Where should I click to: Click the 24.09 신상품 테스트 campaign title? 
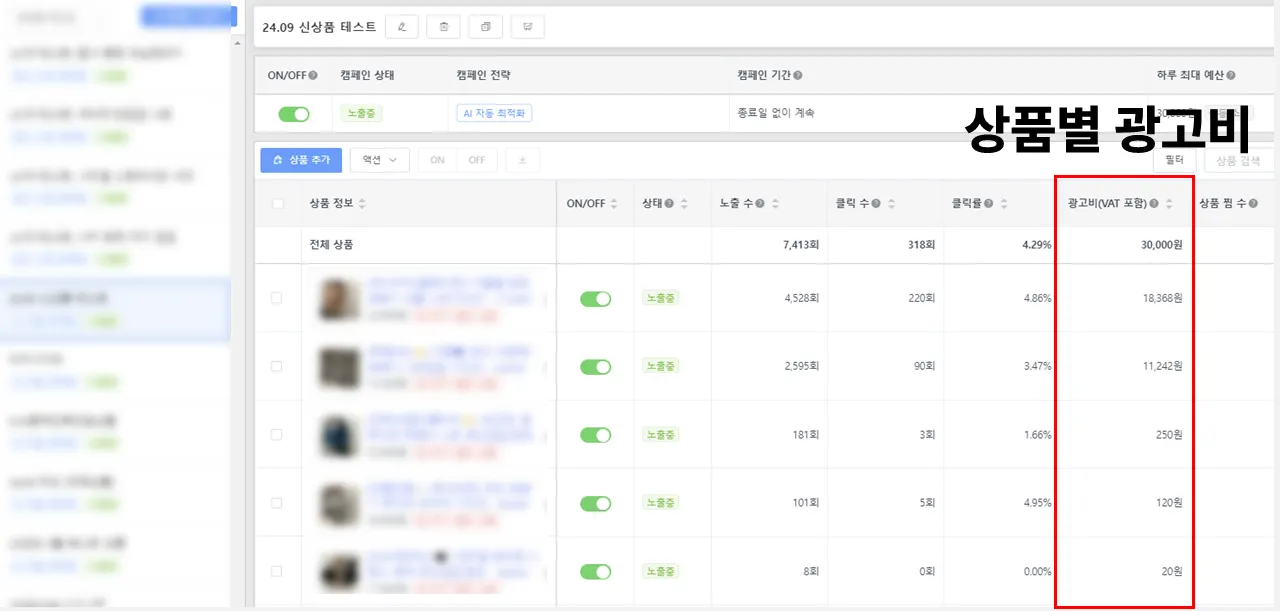click(319, 27)
